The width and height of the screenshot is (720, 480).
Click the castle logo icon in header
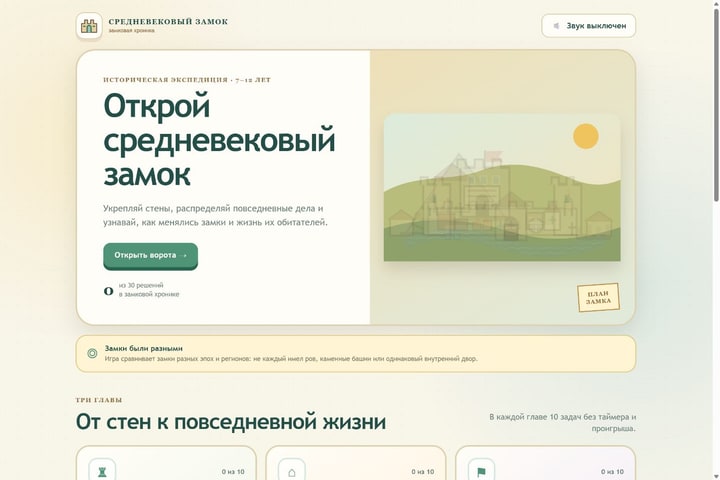coord(89,26)
